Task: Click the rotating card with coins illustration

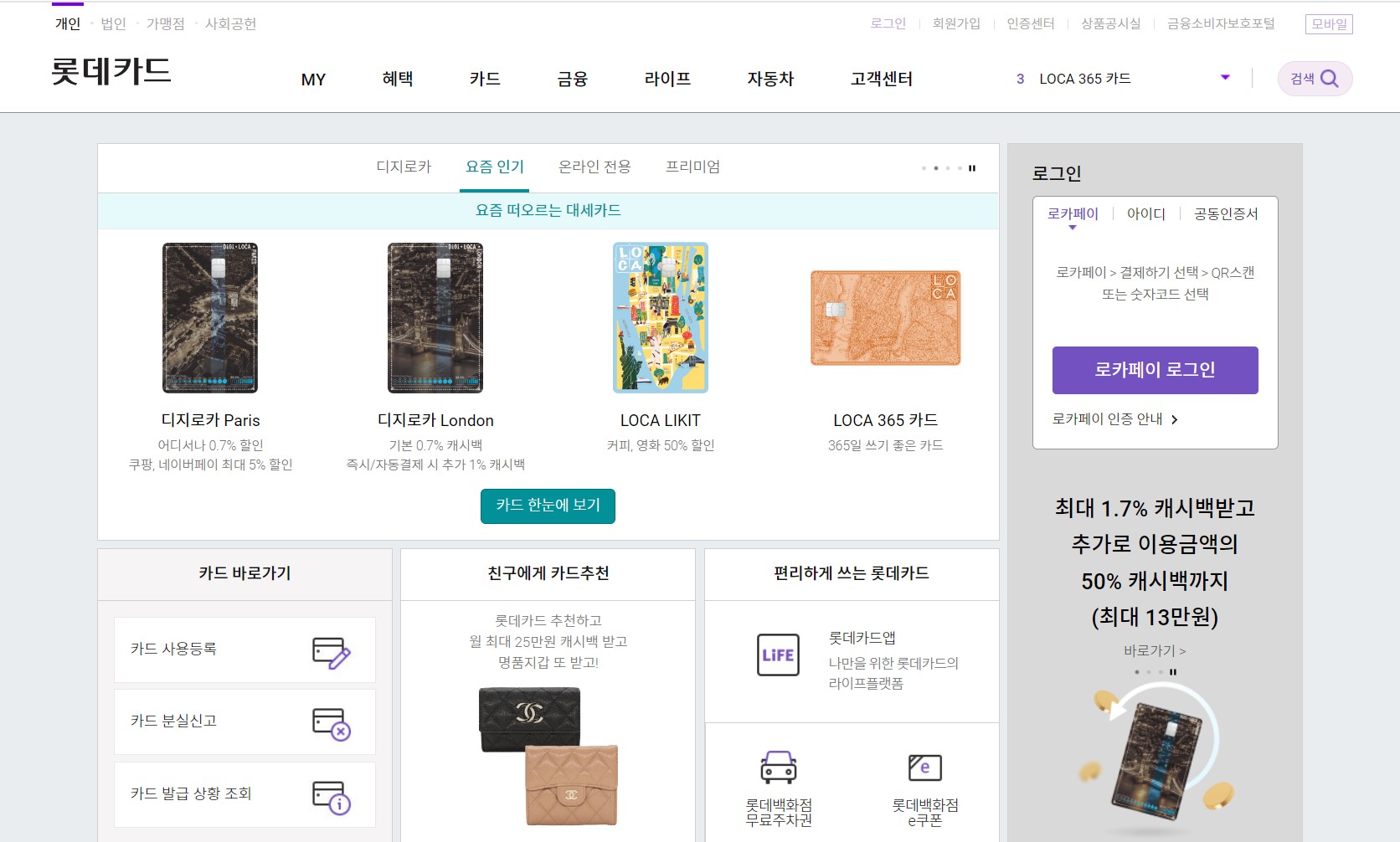Action: (x=1156, y=760)
